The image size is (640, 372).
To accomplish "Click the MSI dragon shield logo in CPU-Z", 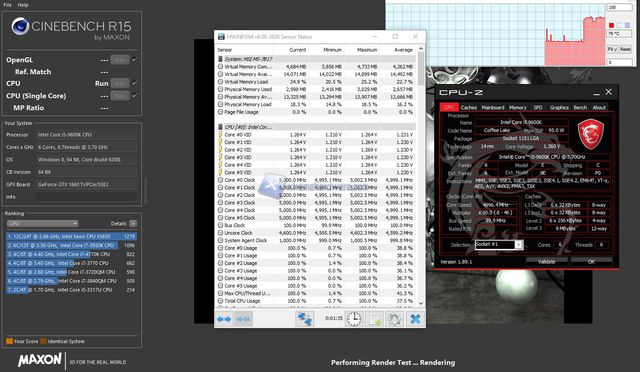I will pyautogui.click(x=590, y=135).
